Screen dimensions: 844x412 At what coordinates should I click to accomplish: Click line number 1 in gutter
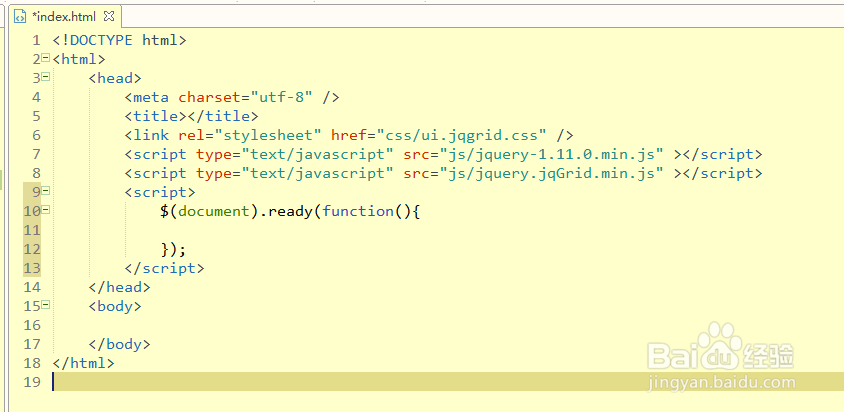[x=36, y=40]
